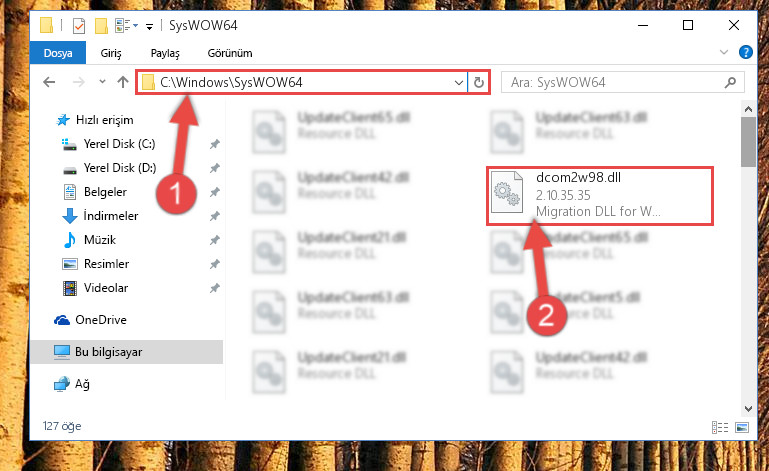Open the Görünüm ribbon tab
The height and width of the screenshot is (471, 769).
230,53
